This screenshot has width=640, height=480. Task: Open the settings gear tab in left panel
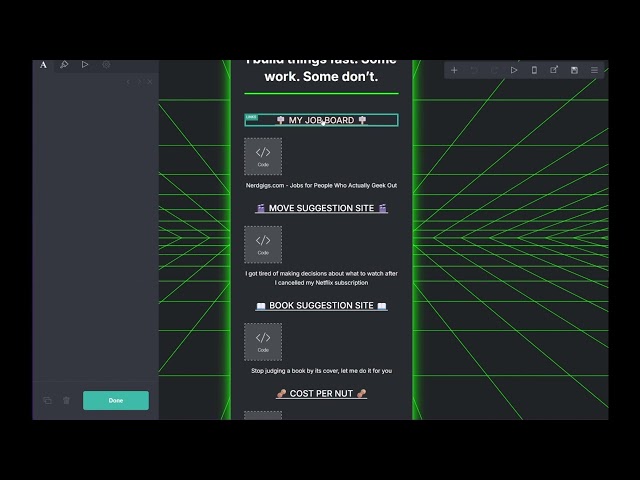coord(106,64)
